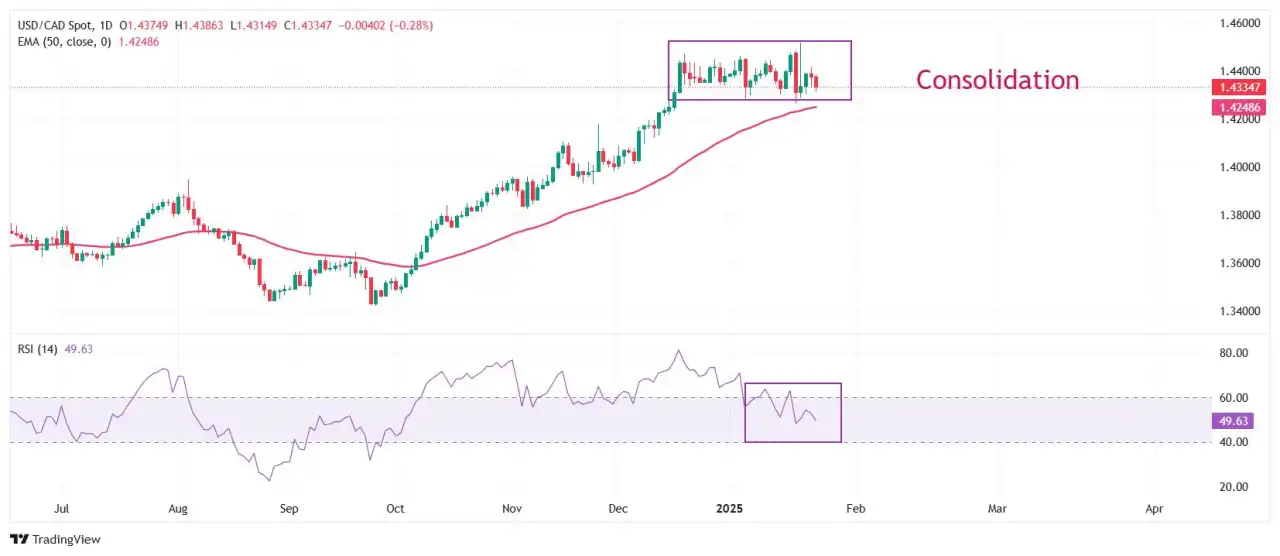Click the RSI (14) indicator label
Screen dimensions: 1280x556
pos(39,349)
